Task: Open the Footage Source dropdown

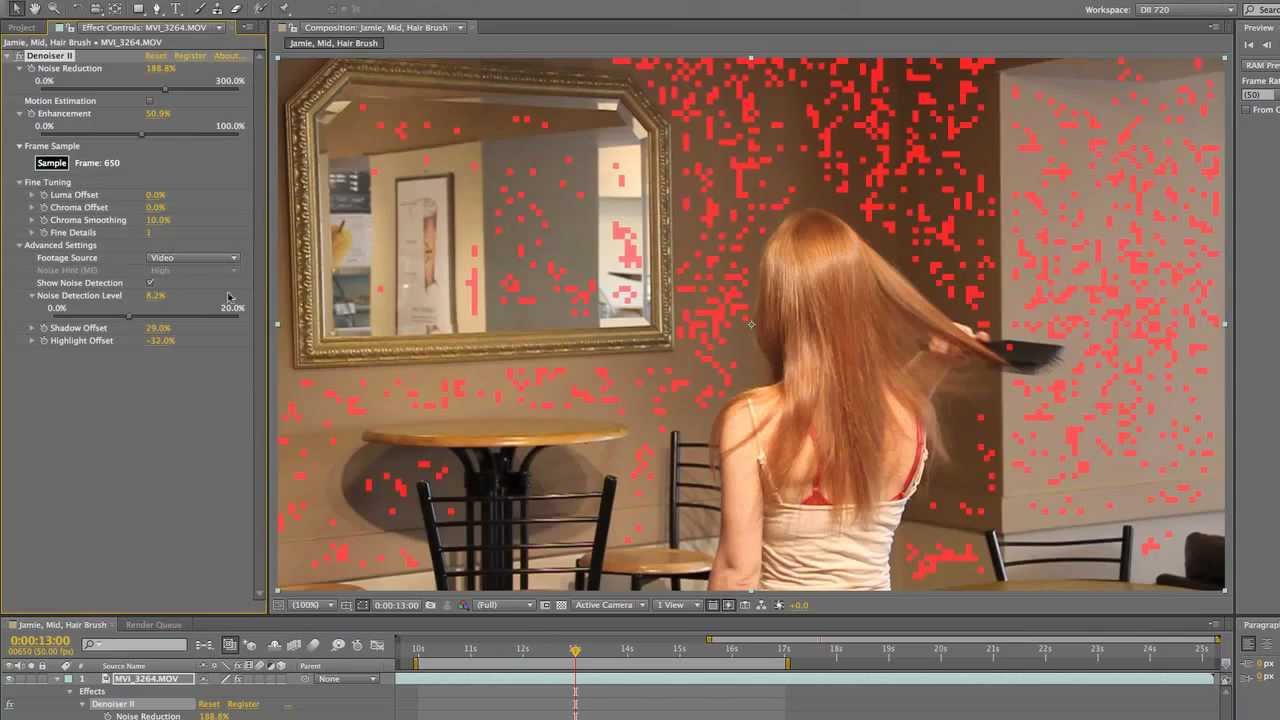Action: coord(193,258)
